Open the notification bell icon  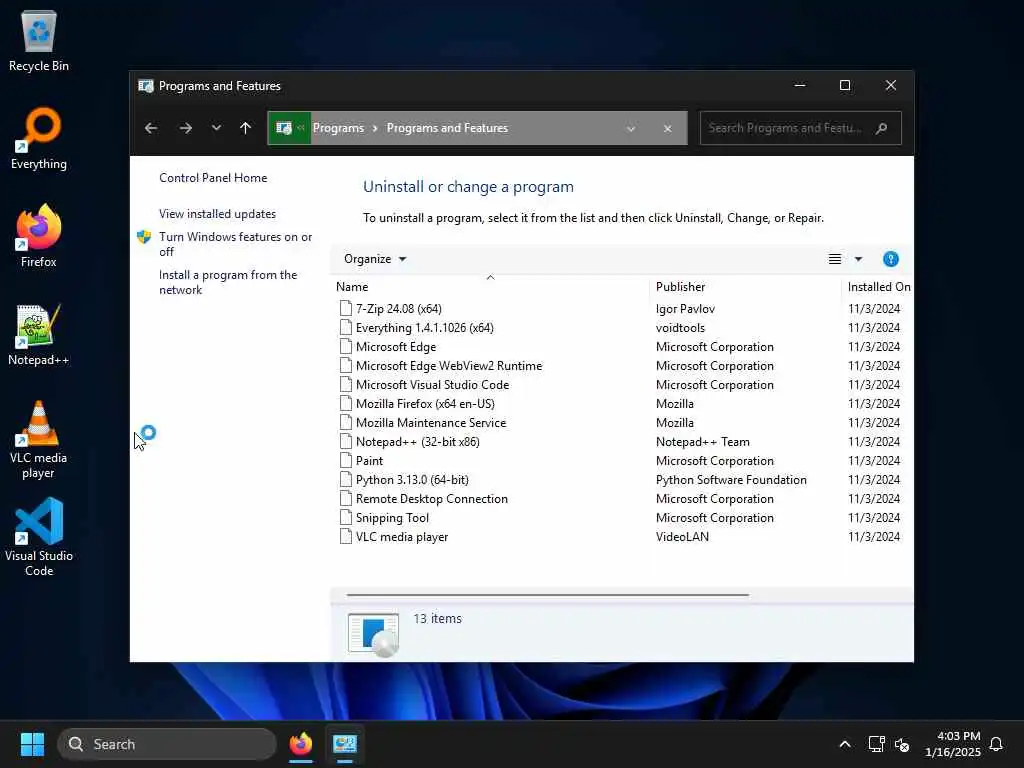coord(996,744)
